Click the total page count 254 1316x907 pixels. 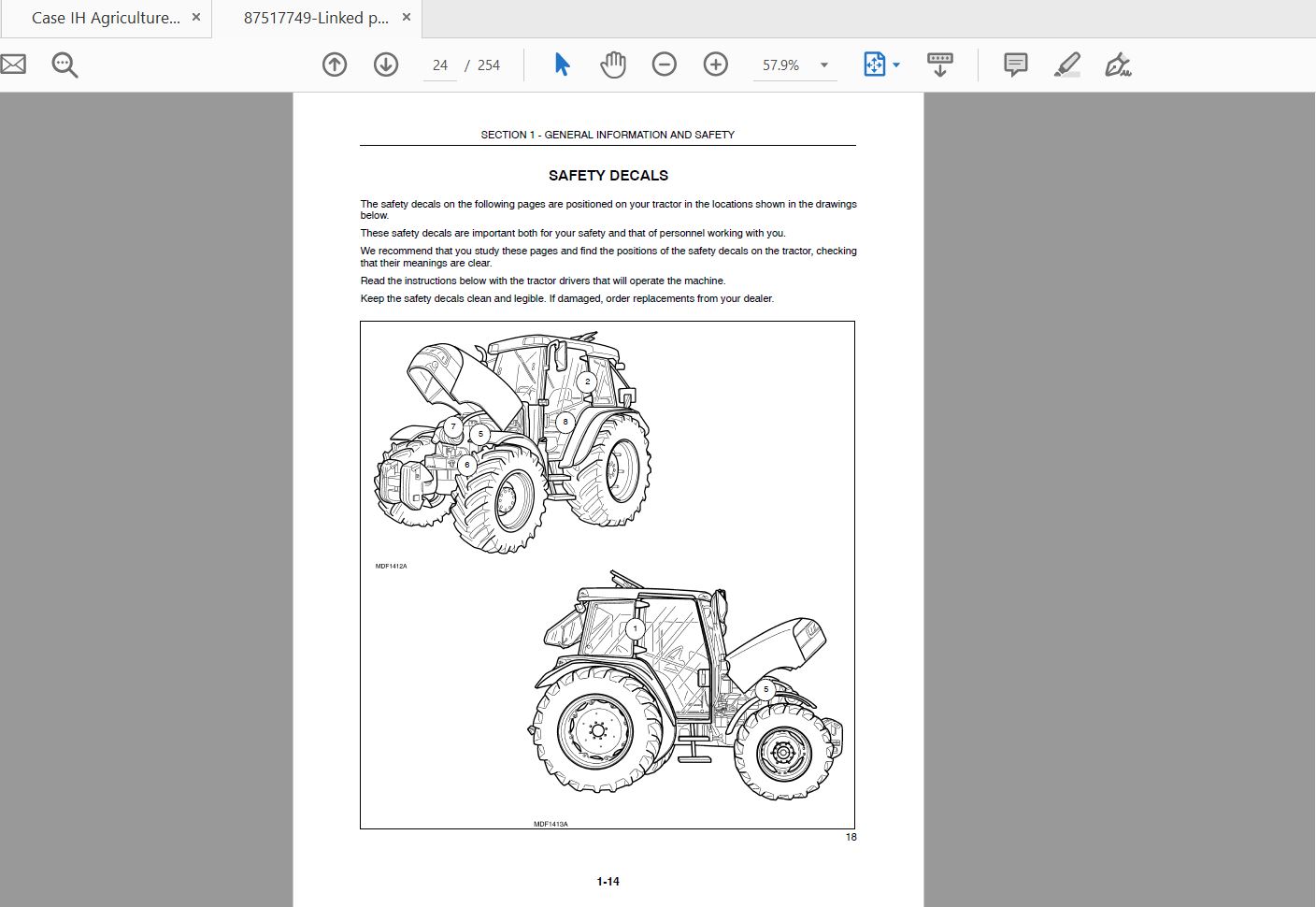point(489,65)
